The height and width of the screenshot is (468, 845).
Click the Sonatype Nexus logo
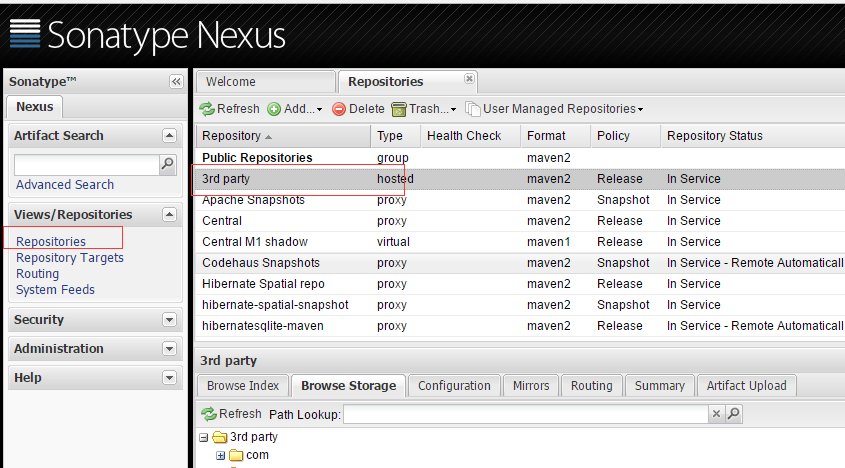(x=147, y=35)
